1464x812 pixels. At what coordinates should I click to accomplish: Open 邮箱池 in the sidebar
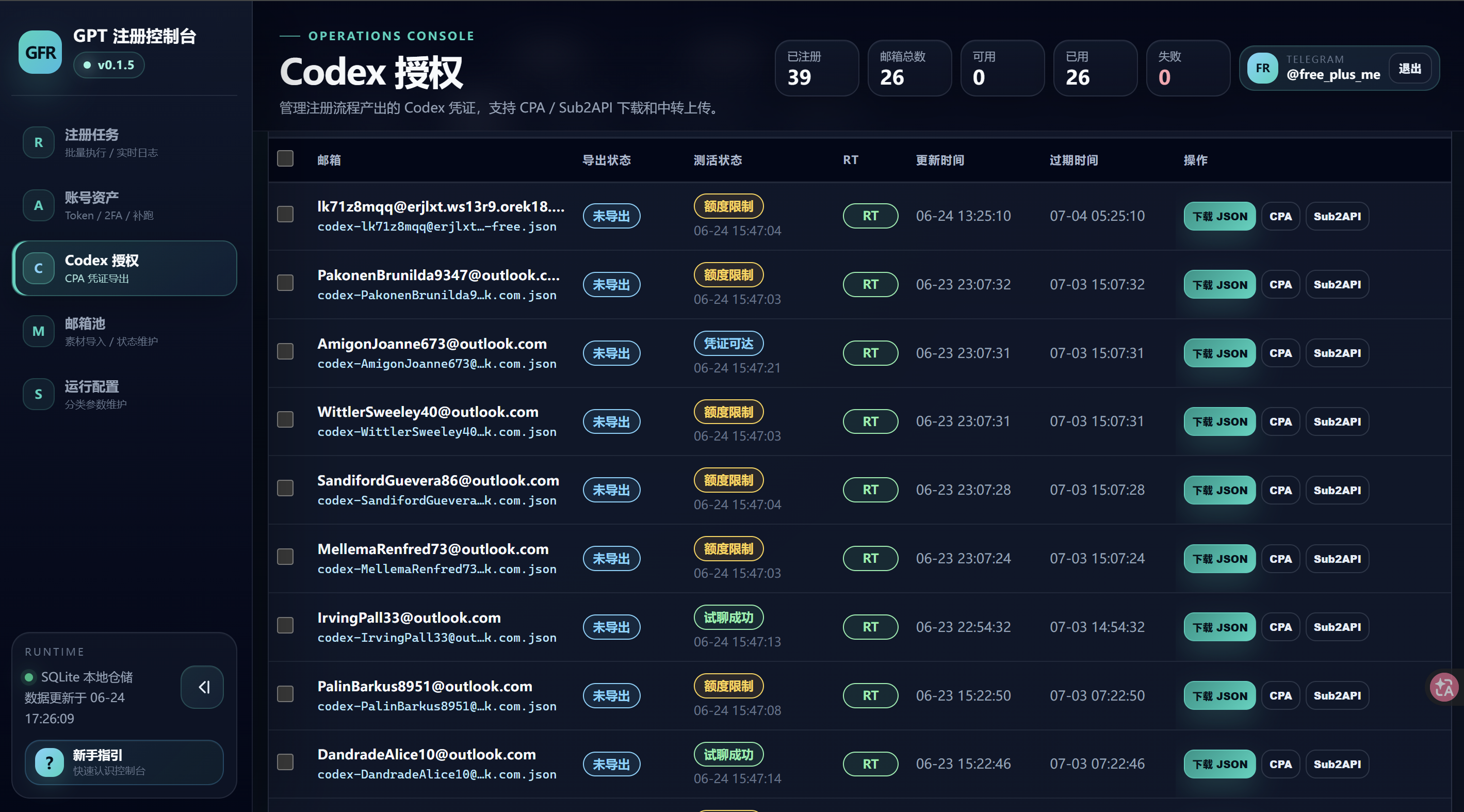(x=124, y=331)
